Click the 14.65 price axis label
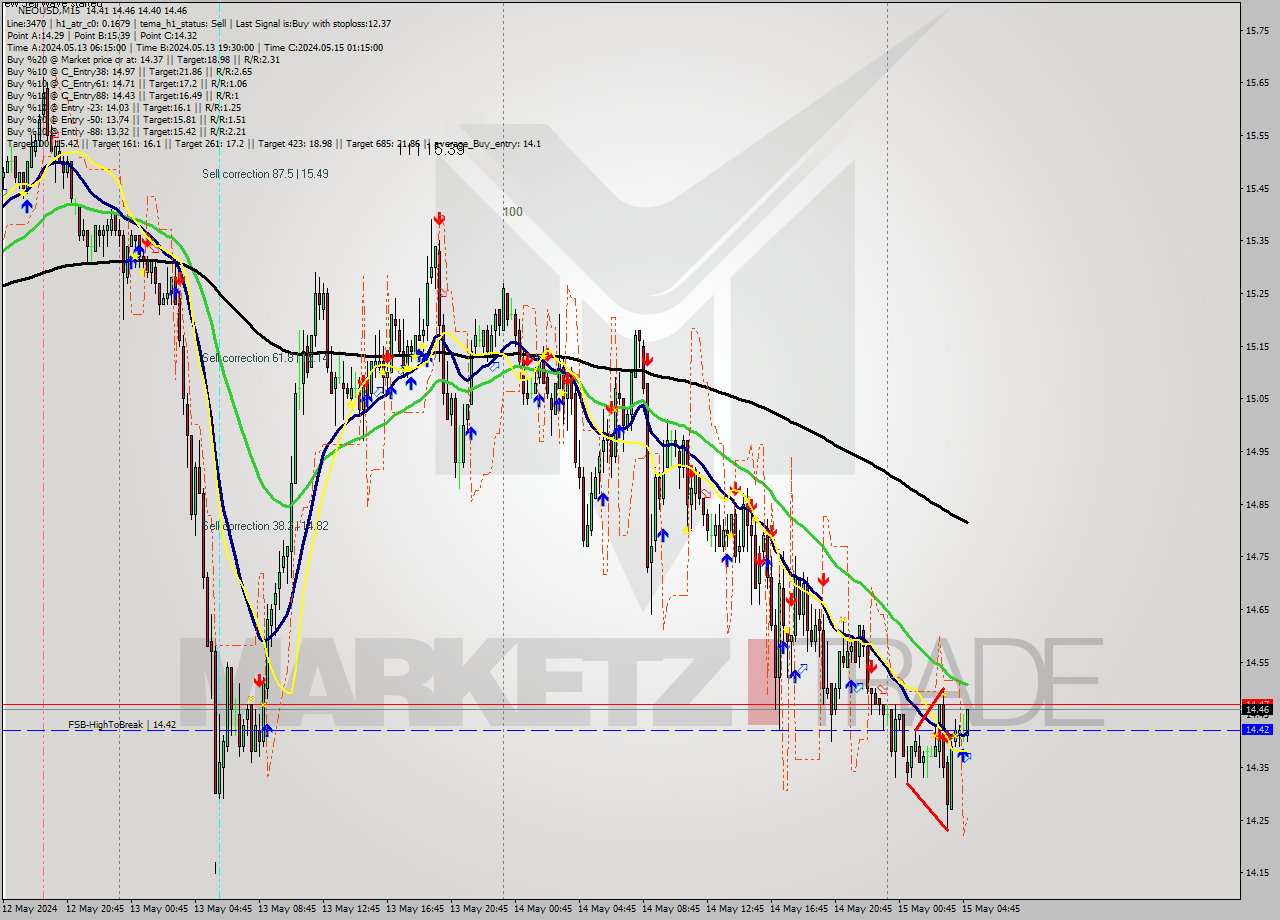This screenshot has height=920, width=1280. (x=1257, y=609)
